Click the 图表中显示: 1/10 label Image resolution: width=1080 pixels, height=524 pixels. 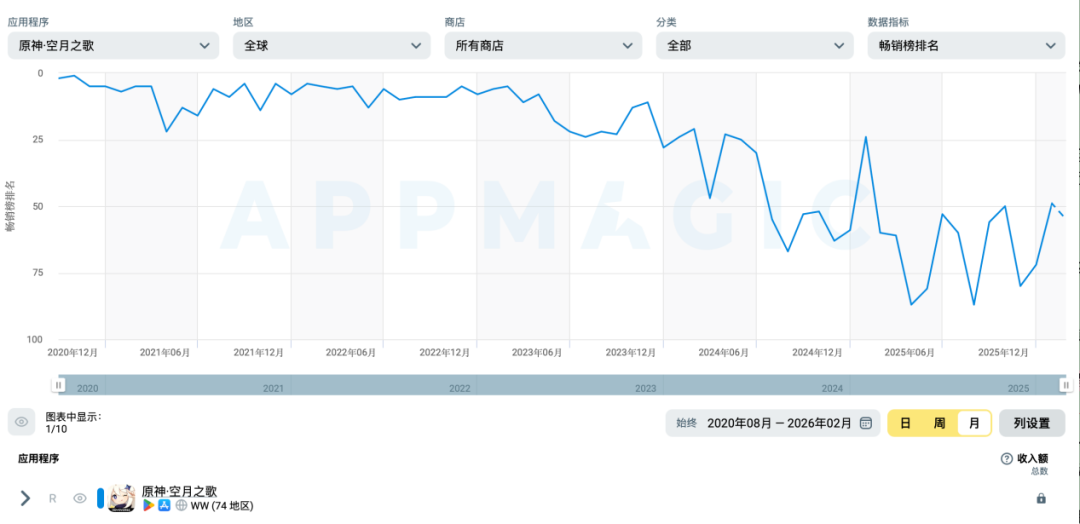click(x=74, y=423)
